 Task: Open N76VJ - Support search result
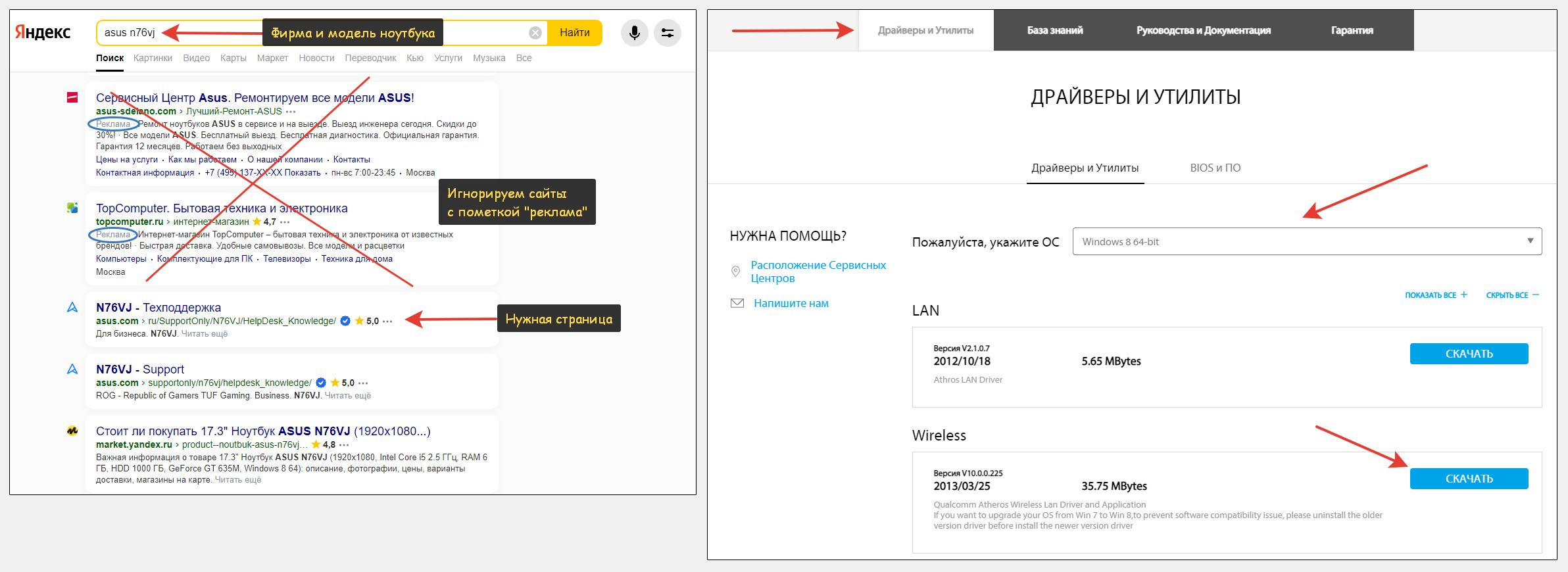(140, 369)
